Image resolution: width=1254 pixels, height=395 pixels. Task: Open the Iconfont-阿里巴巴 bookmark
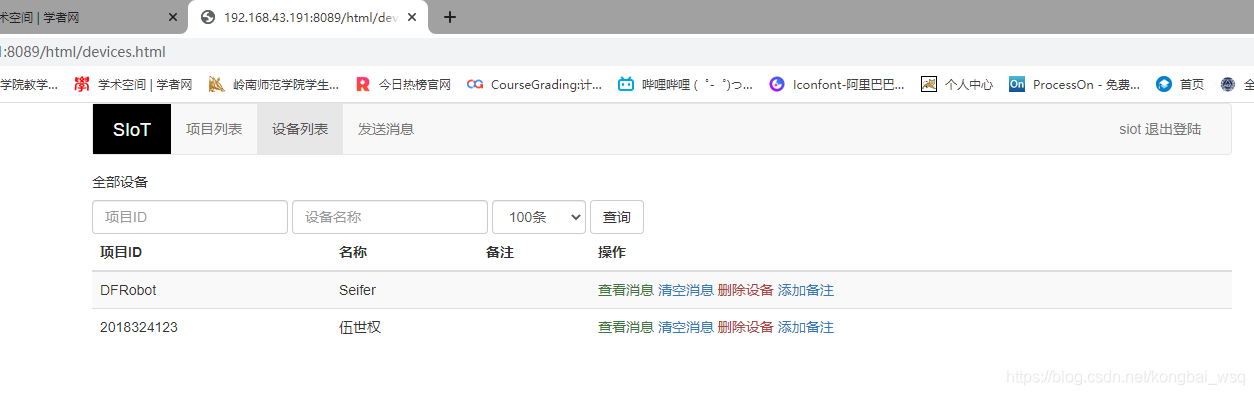pyautogui.click(x=837, y=85)
